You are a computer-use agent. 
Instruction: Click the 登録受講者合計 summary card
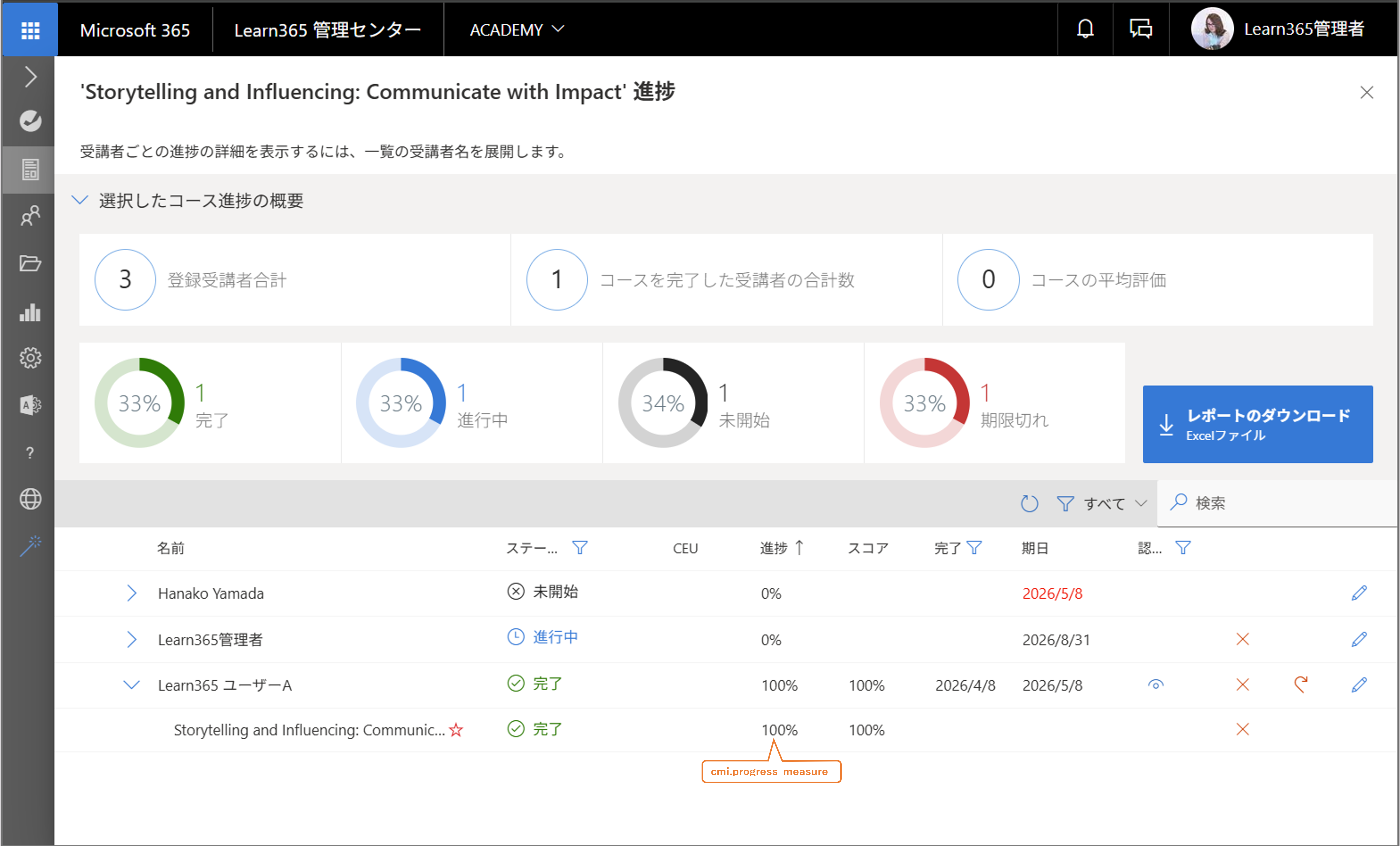294,280
